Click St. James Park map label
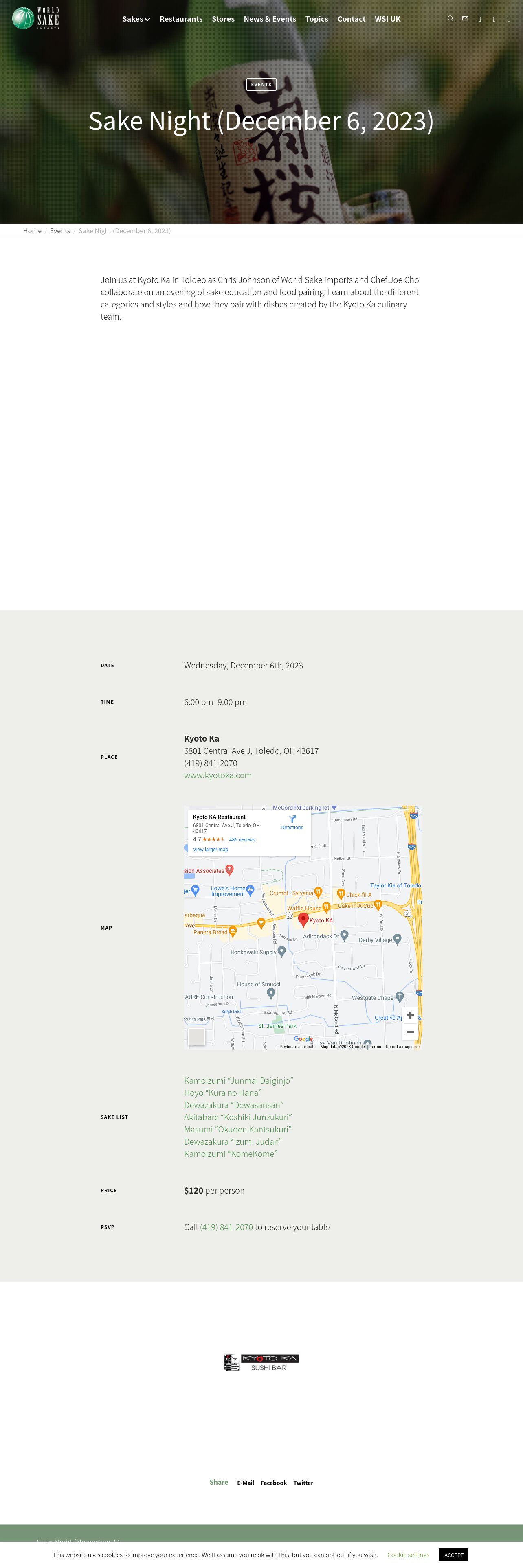The image size is (523, 1568). coord(277,1026)
